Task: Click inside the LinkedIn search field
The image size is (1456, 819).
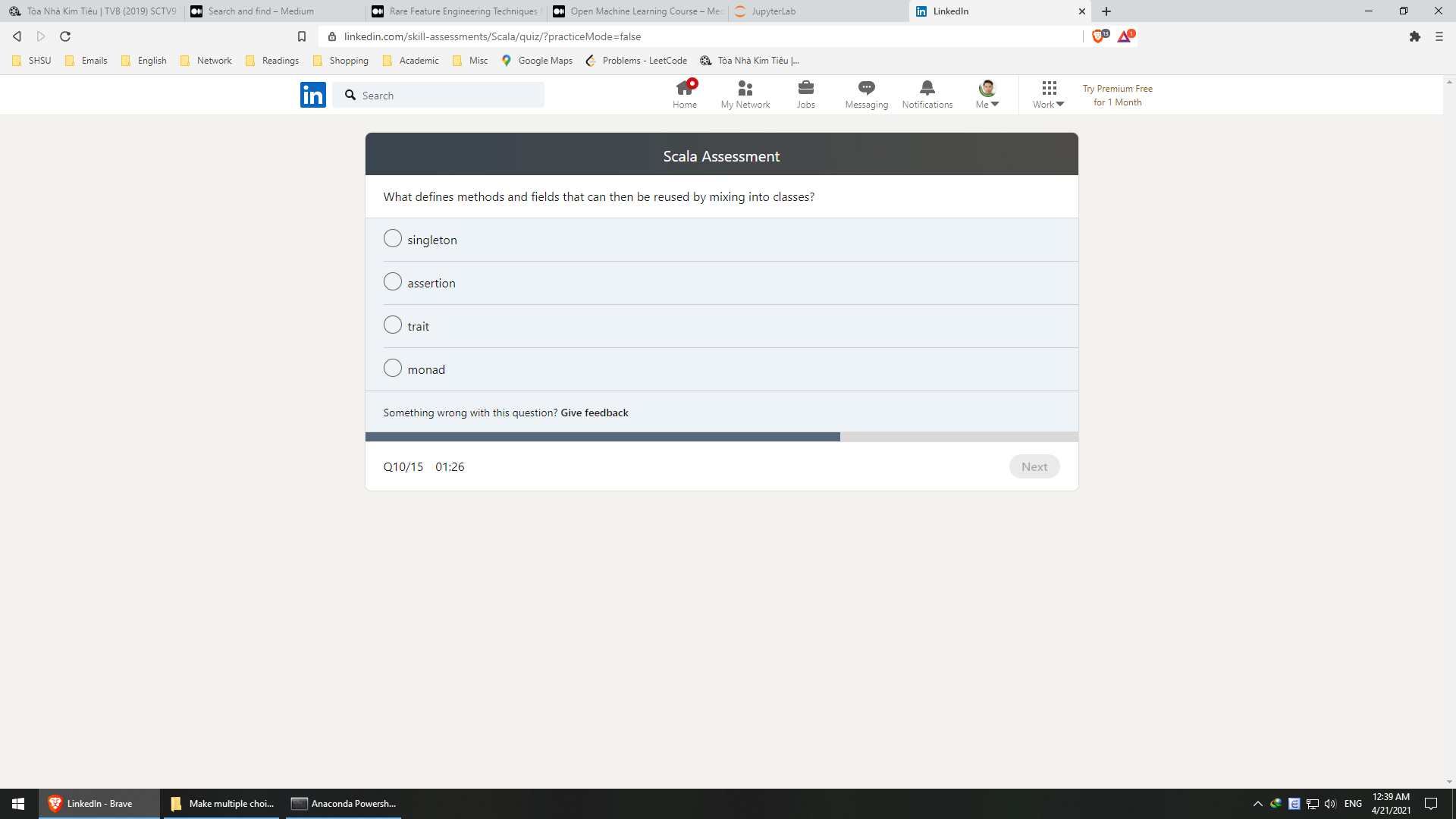Action: coord(440,95)
